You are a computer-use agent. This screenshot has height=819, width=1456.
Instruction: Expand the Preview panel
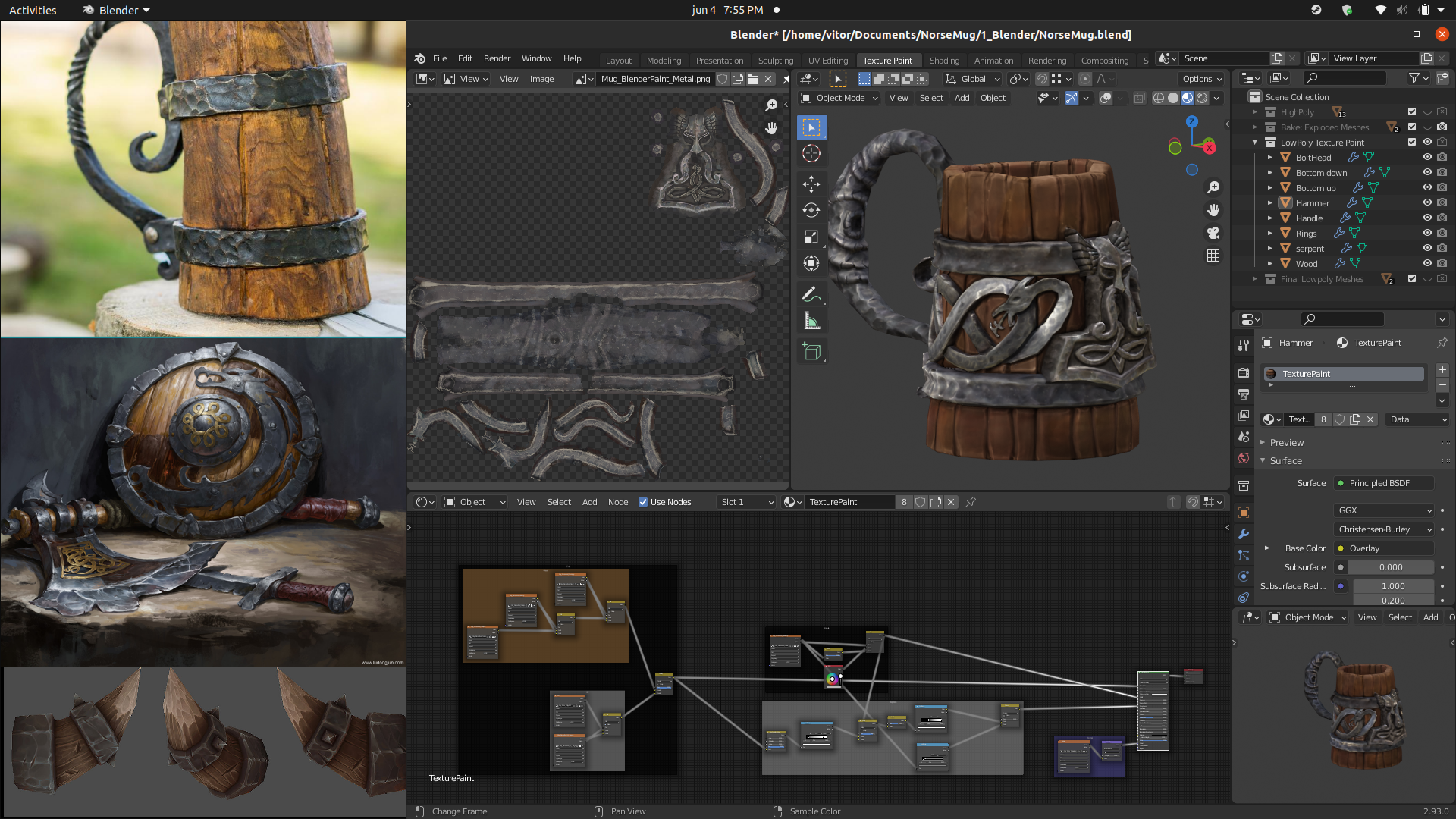pyautogui.click(x=1286, y=442)
